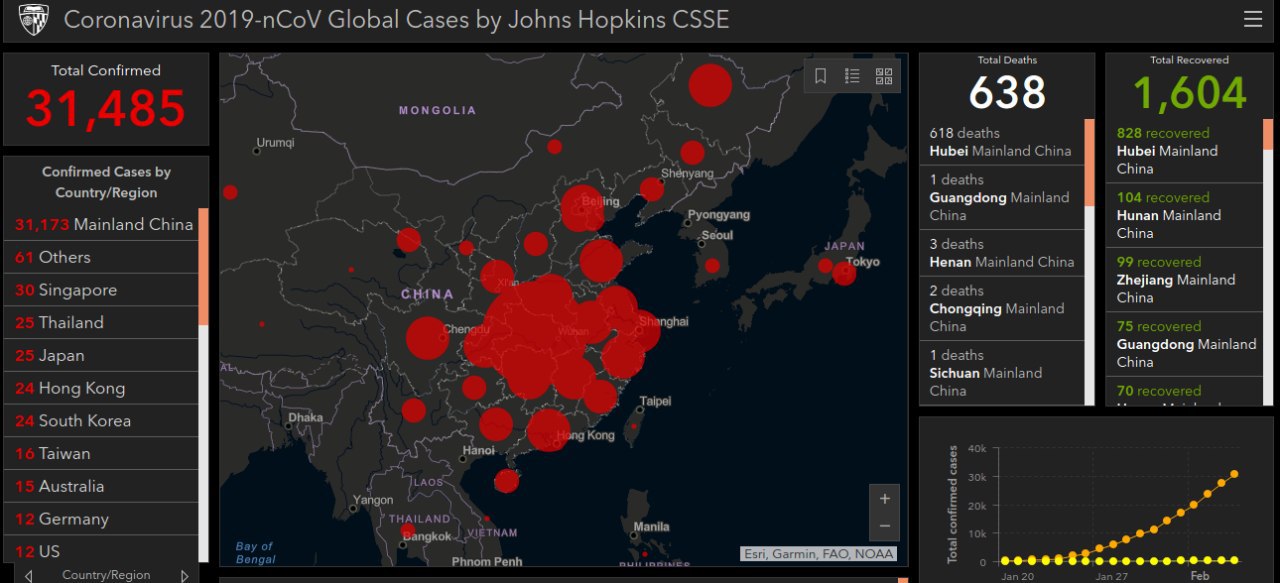Select Germany in the confirmed cases list
Screen dimensions: 1280x583
(x=101, y=519)
